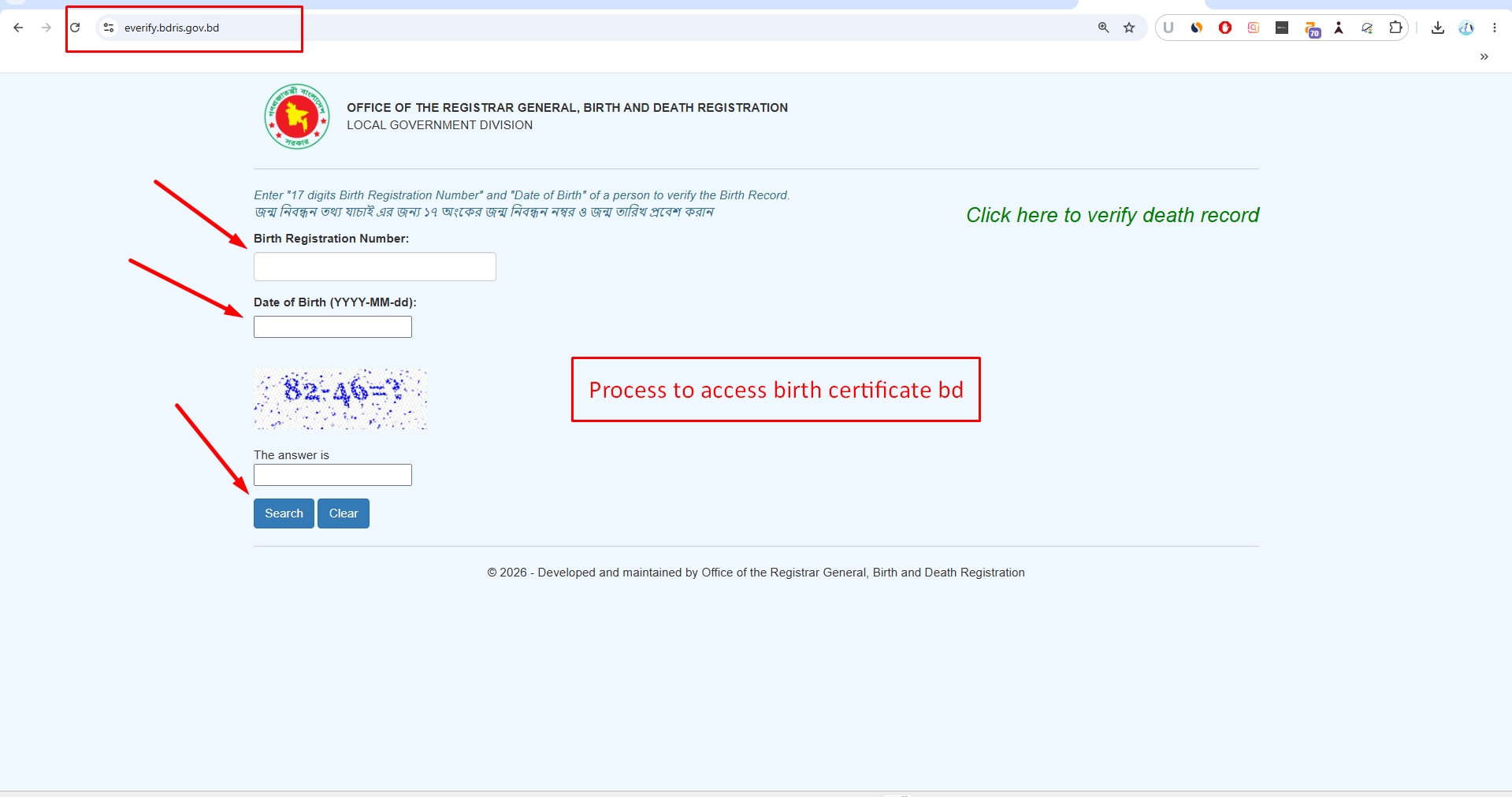The height and width of the screenshot is (797, 1512).
Task: Open the verify death record link
Action: 1113,215
